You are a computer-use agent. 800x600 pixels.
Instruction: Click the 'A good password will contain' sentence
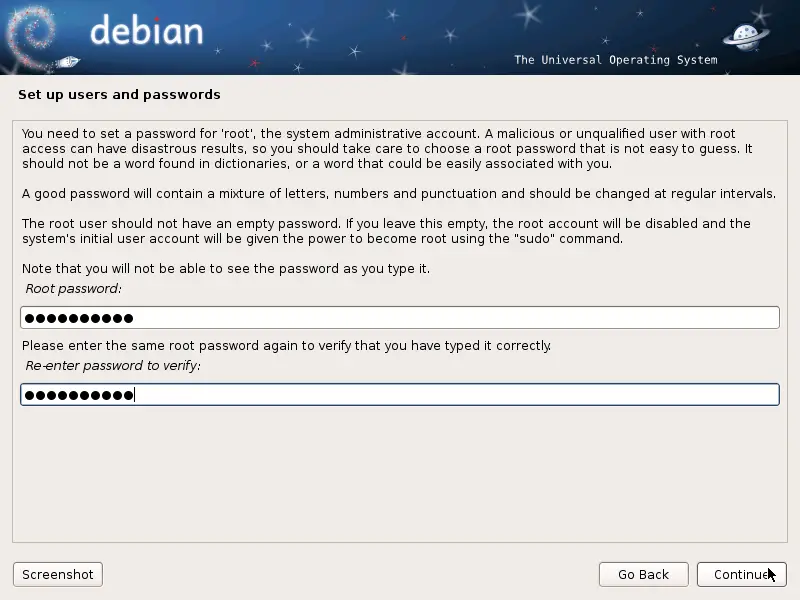click(x=398, y=194)
